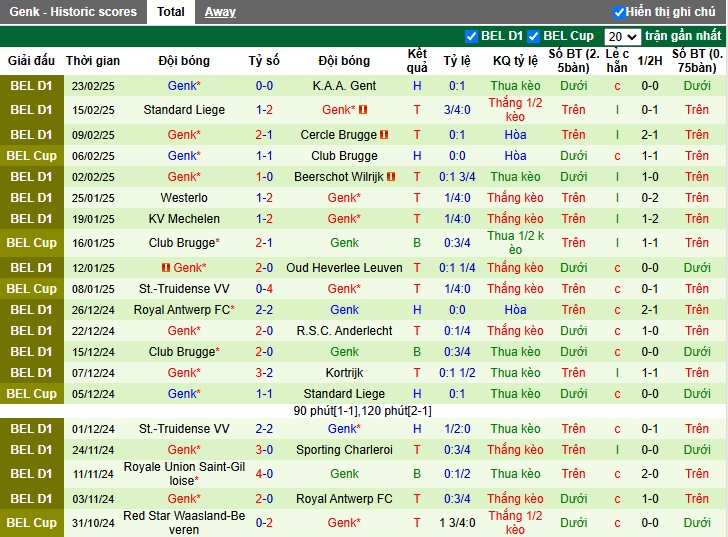Open the Away tab
728x537 pixels.
[220, 12]
